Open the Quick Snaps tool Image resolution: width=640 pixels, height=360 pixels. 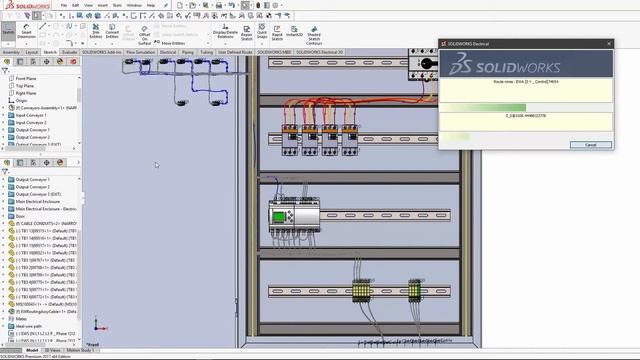click(x=262, y=32)
